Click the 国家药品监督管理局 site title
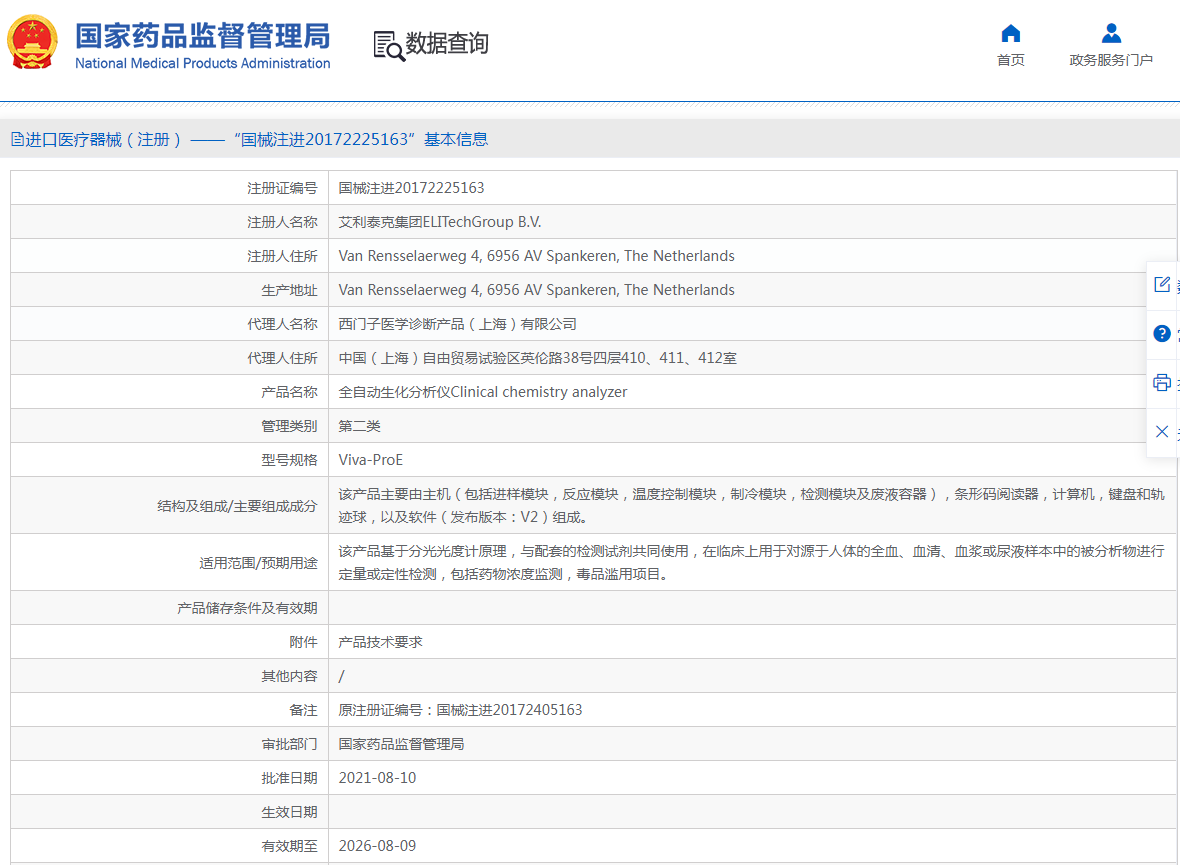Screen dimensions: 1180x865 pyautogui.click(x=202, y=36)
